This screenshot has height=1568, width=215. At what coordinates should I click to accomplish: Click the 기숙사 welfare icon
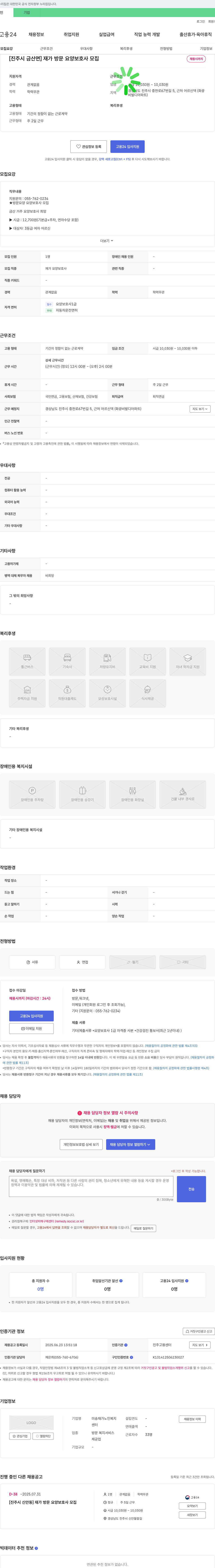pyautogui.click(x=67, y=662)
